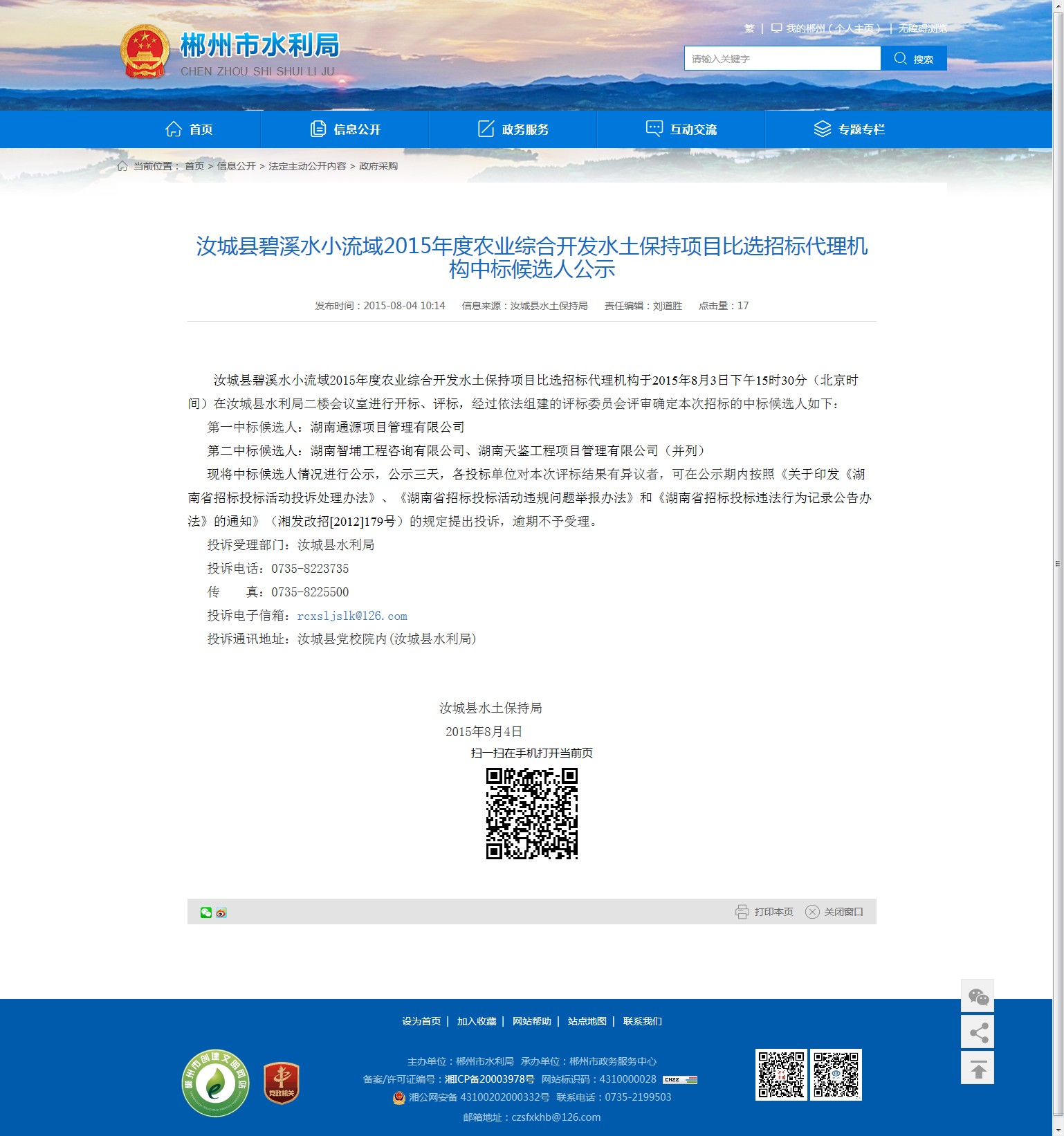Click the keyword search input field
This screenshot has height=1136, width=1064.
point(782,59)
